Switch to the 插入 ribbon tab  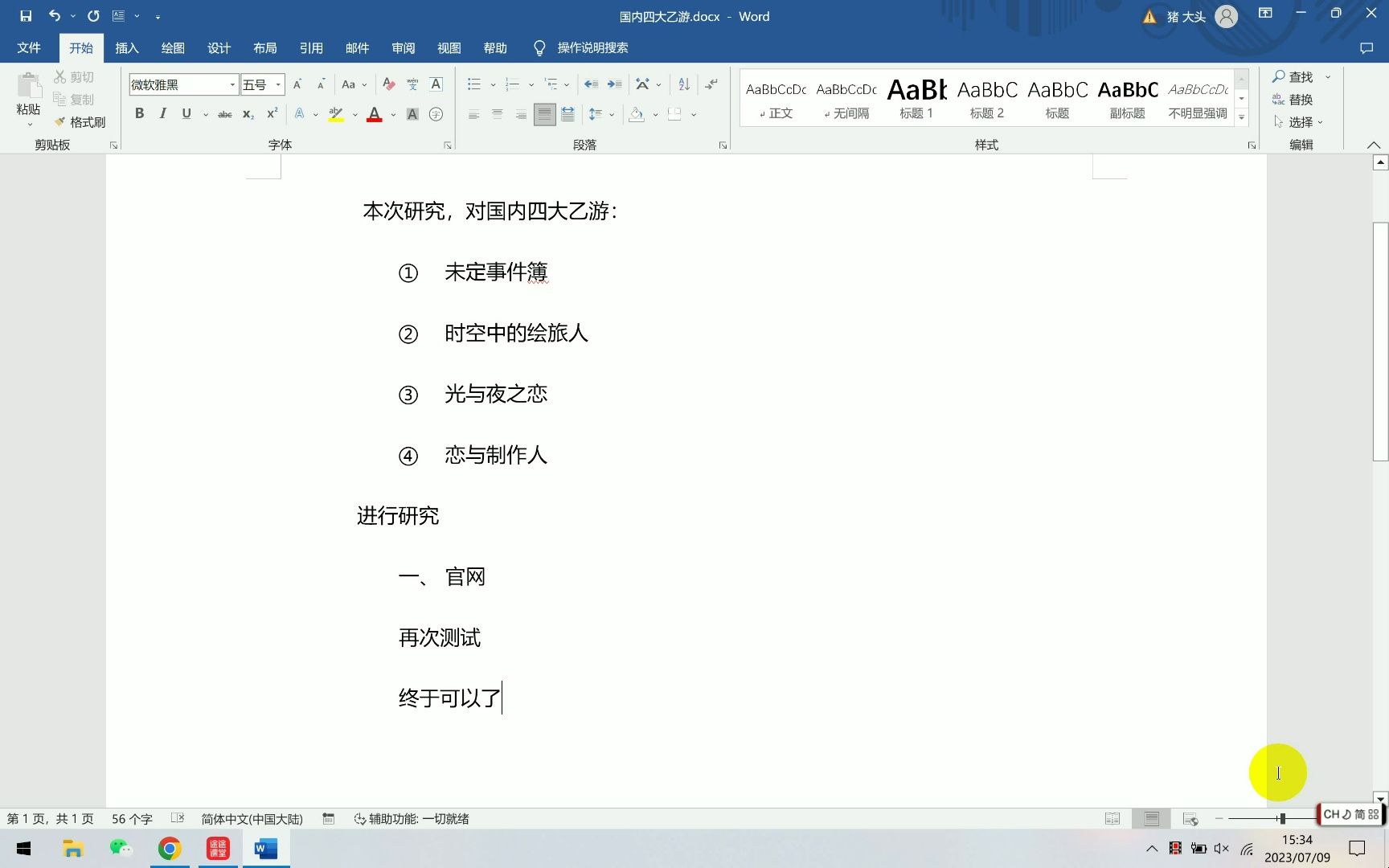(126, 47)
